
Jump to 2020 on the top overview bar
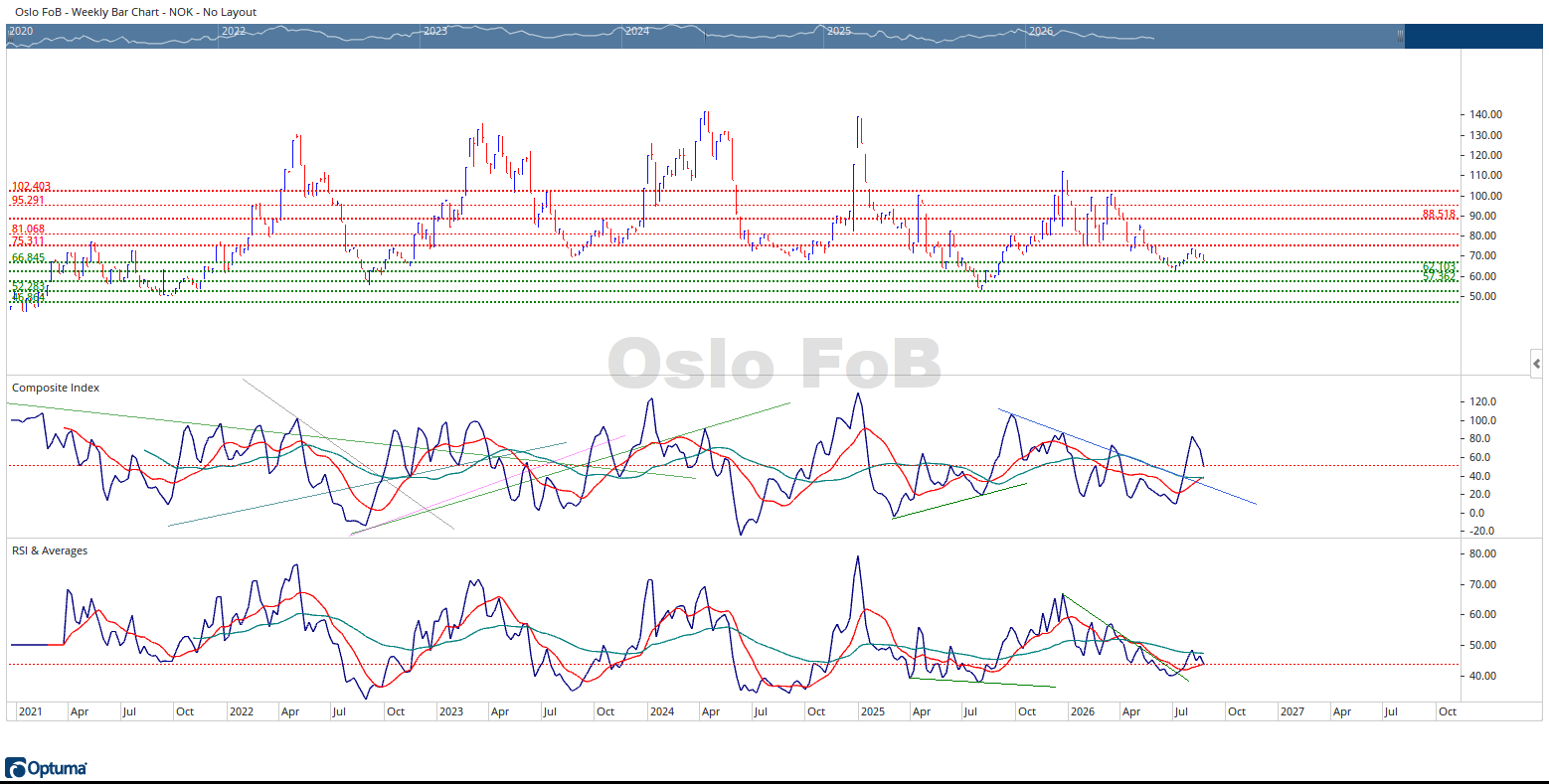click(x=21, y=31)
